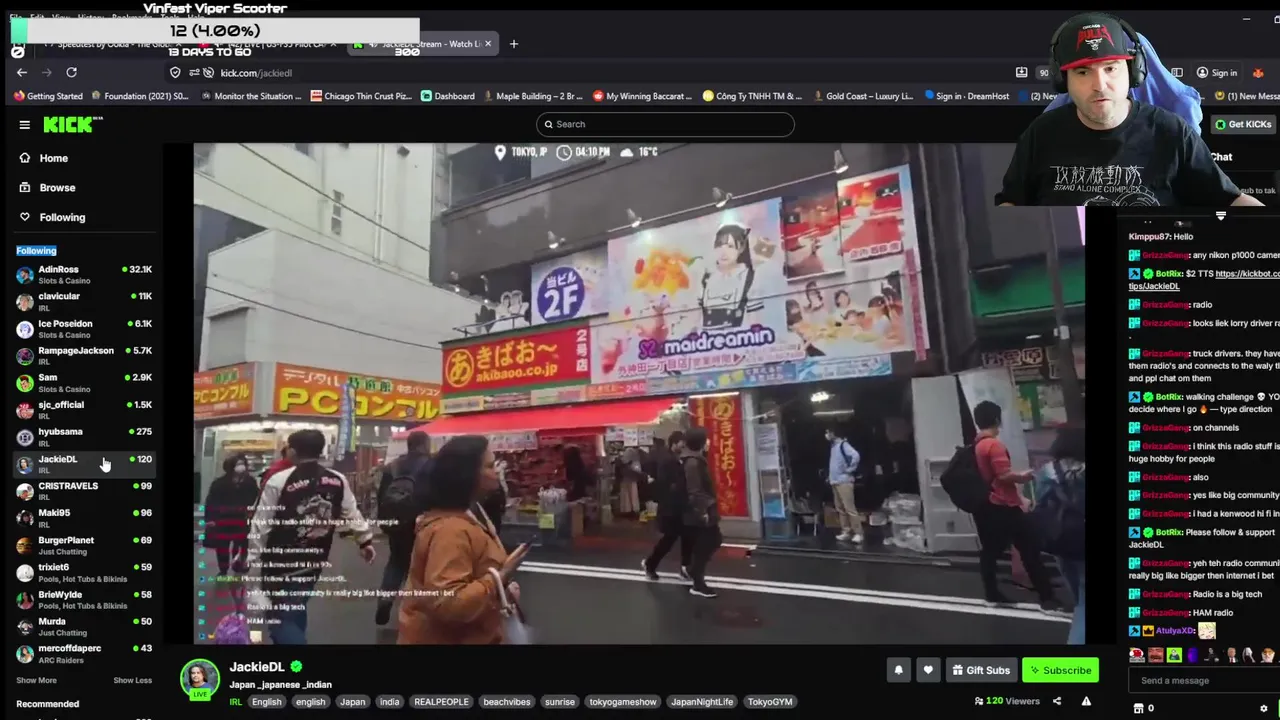
Task: Click the Kick logo
Action: tap(73, 124)
